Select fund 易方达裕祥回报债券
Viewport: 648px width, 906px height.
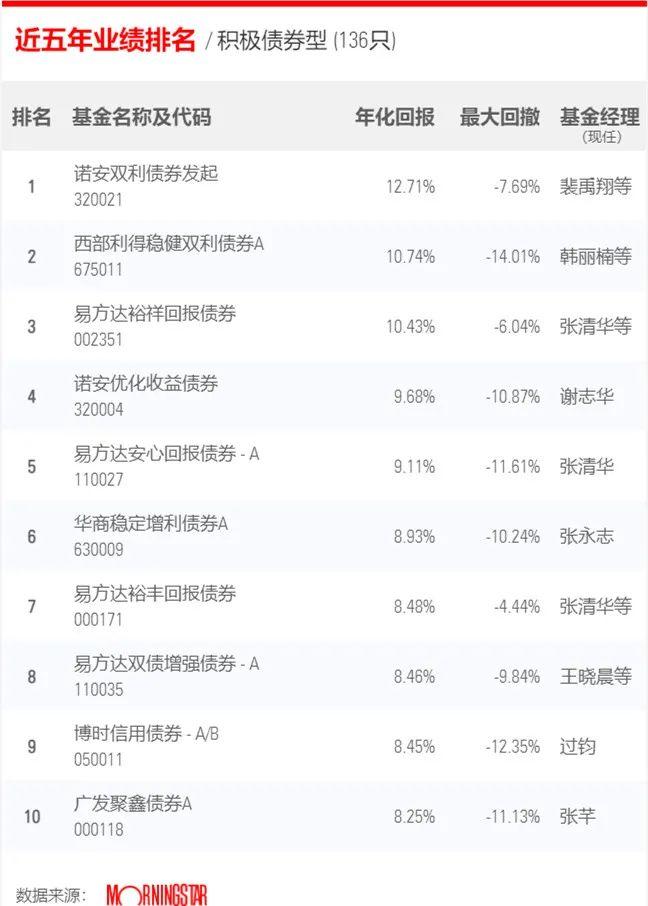(155, 313)
